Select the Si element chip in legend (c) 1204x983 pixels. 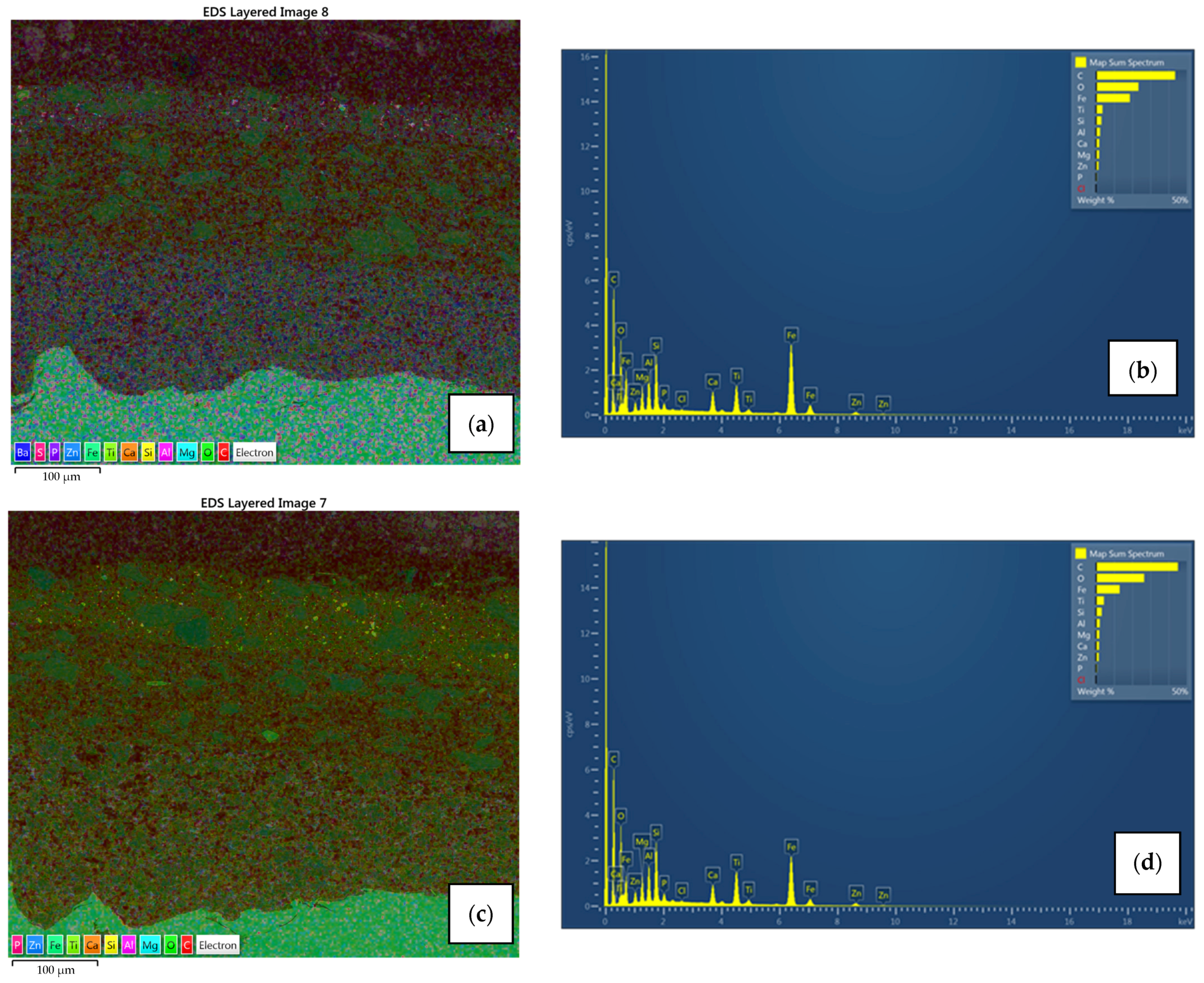tap(111, 944)
